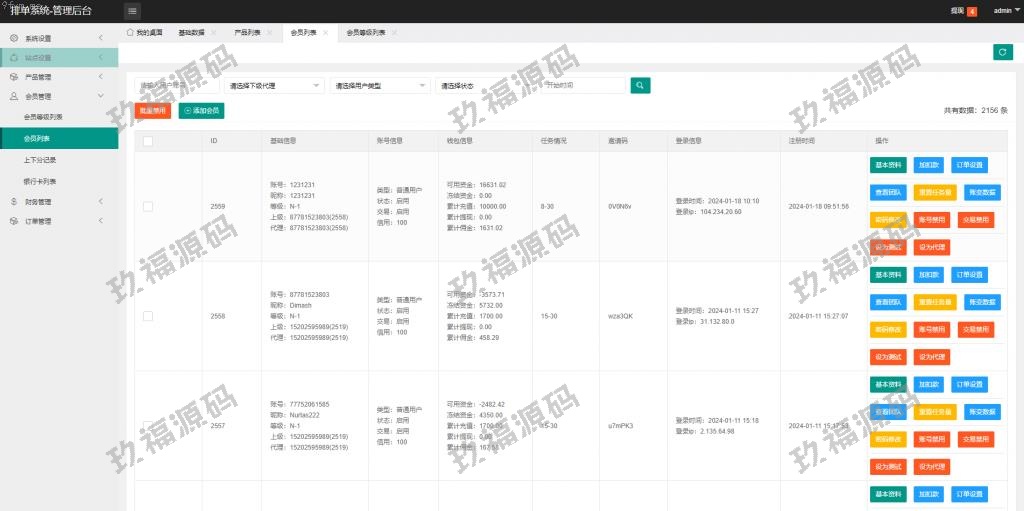Viewport: 1024px width, 511px height.
Task: Check the row checkbox for member ID 2559
Action: point(148,206)
